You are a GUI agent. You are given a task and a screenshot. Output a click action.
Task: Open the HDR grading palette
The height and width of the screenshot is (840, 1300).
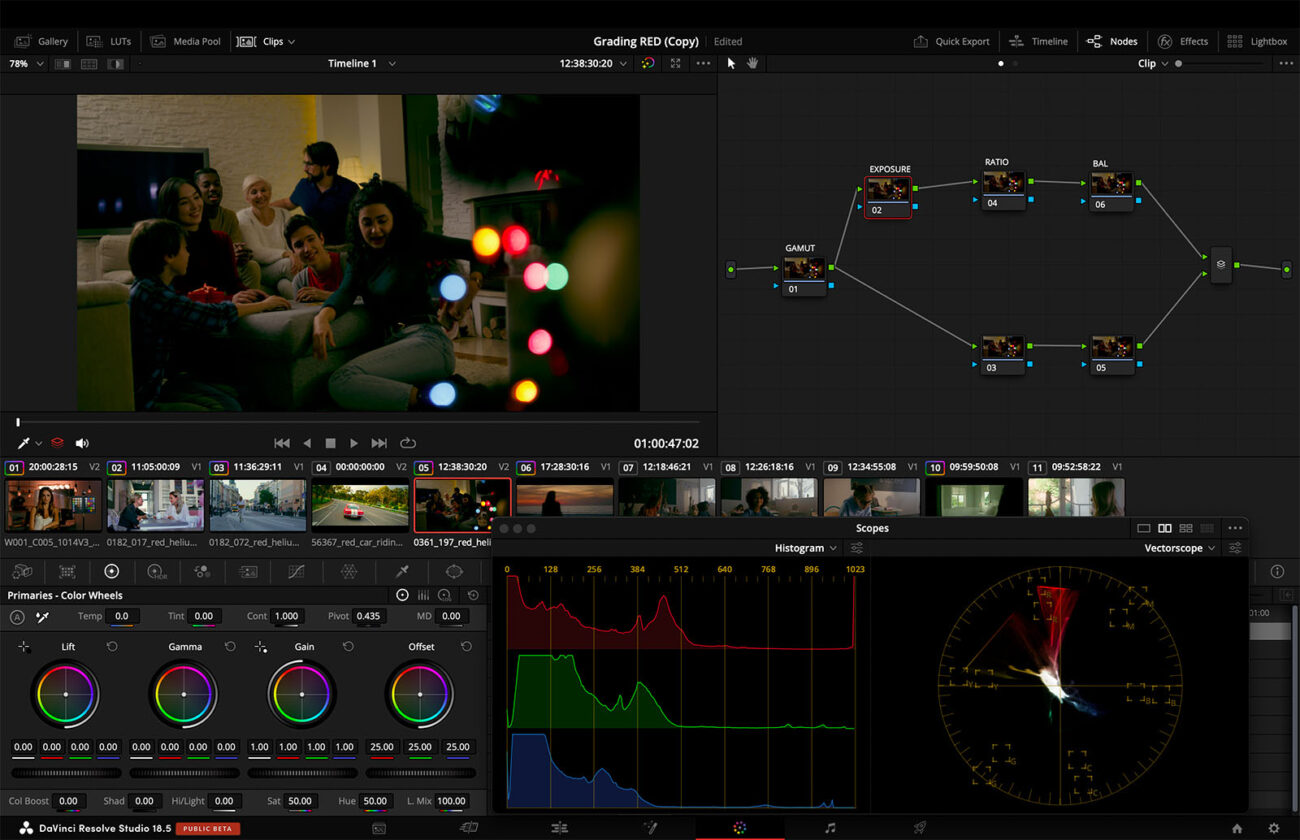coord(156,571)
